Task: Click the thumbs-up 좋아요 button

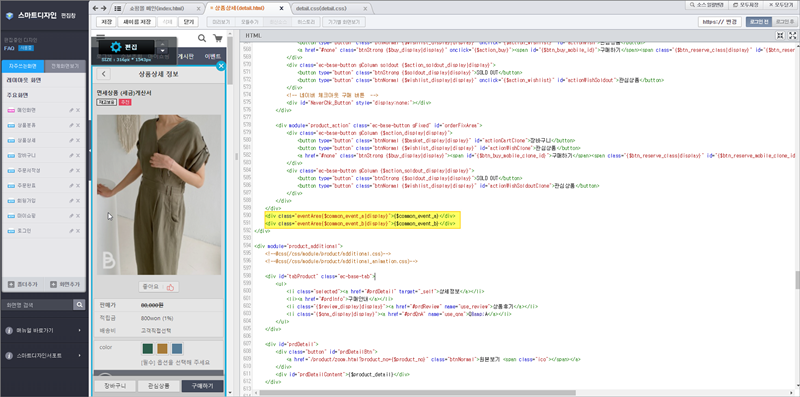Action: [x=159, y=287]
